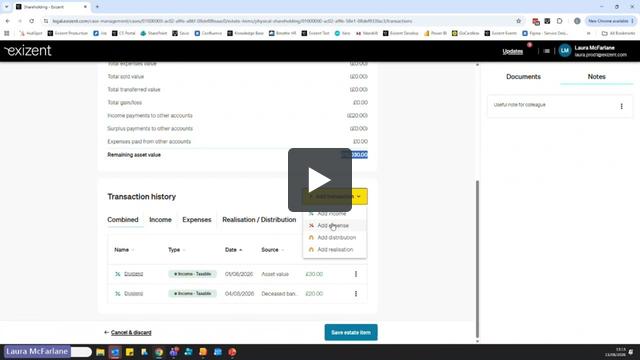
Task: Reload the page using the browser refresh icon
Action: pos(31,21)
